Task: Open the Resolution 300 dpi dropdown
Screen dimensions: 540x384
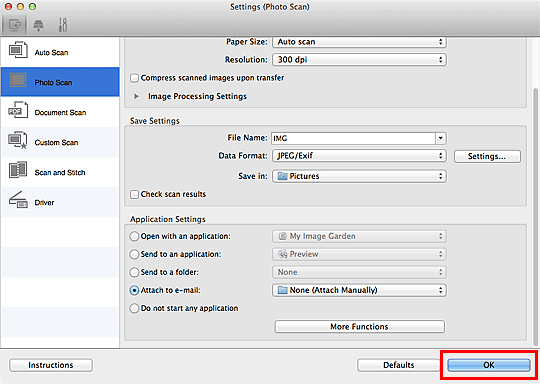Action: (359, 60)
